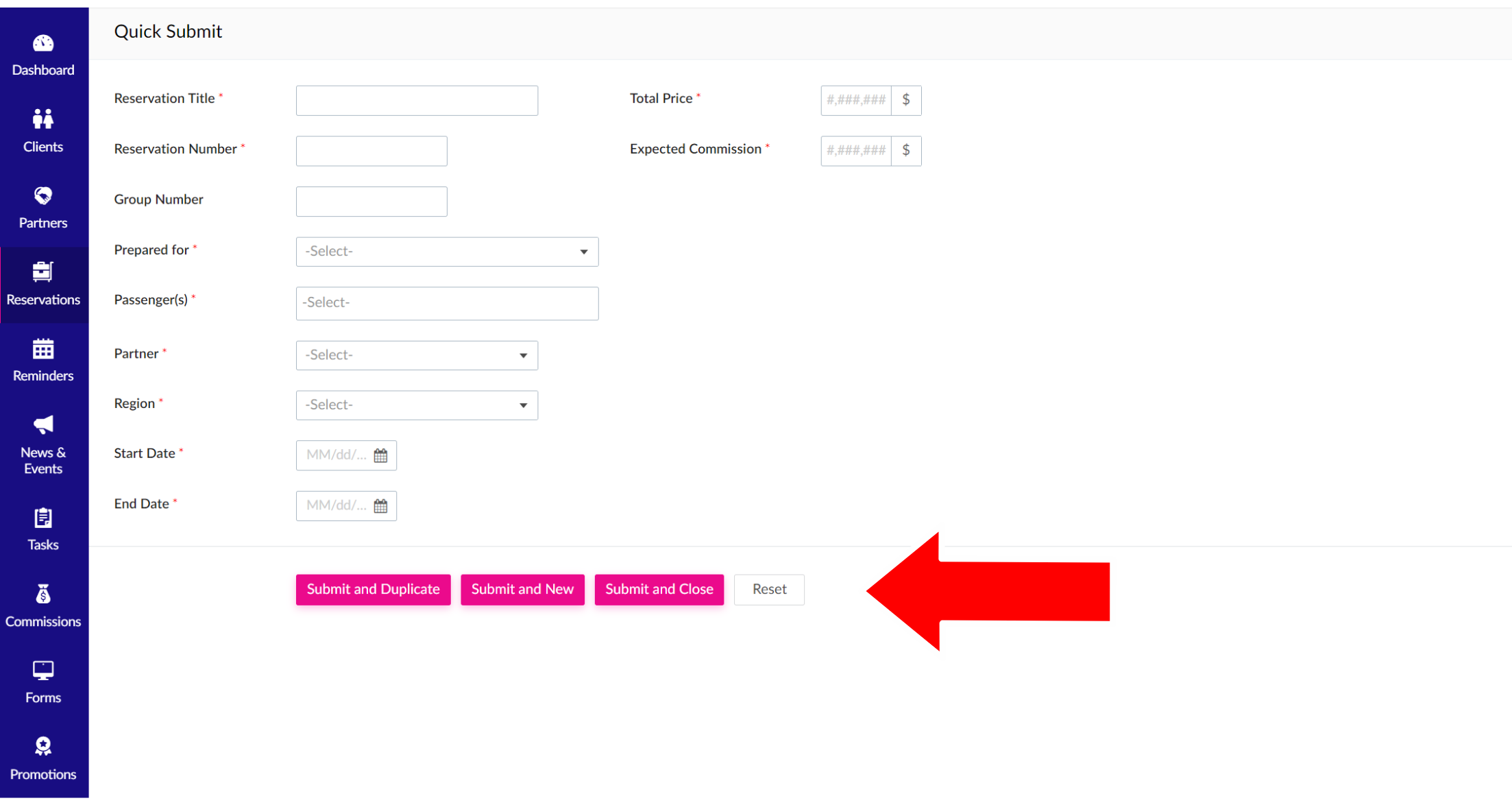Viewport: 1512px width, 805px height.
Task: Expand the Prepared for dropdown
Action: (x=447, y=252)
